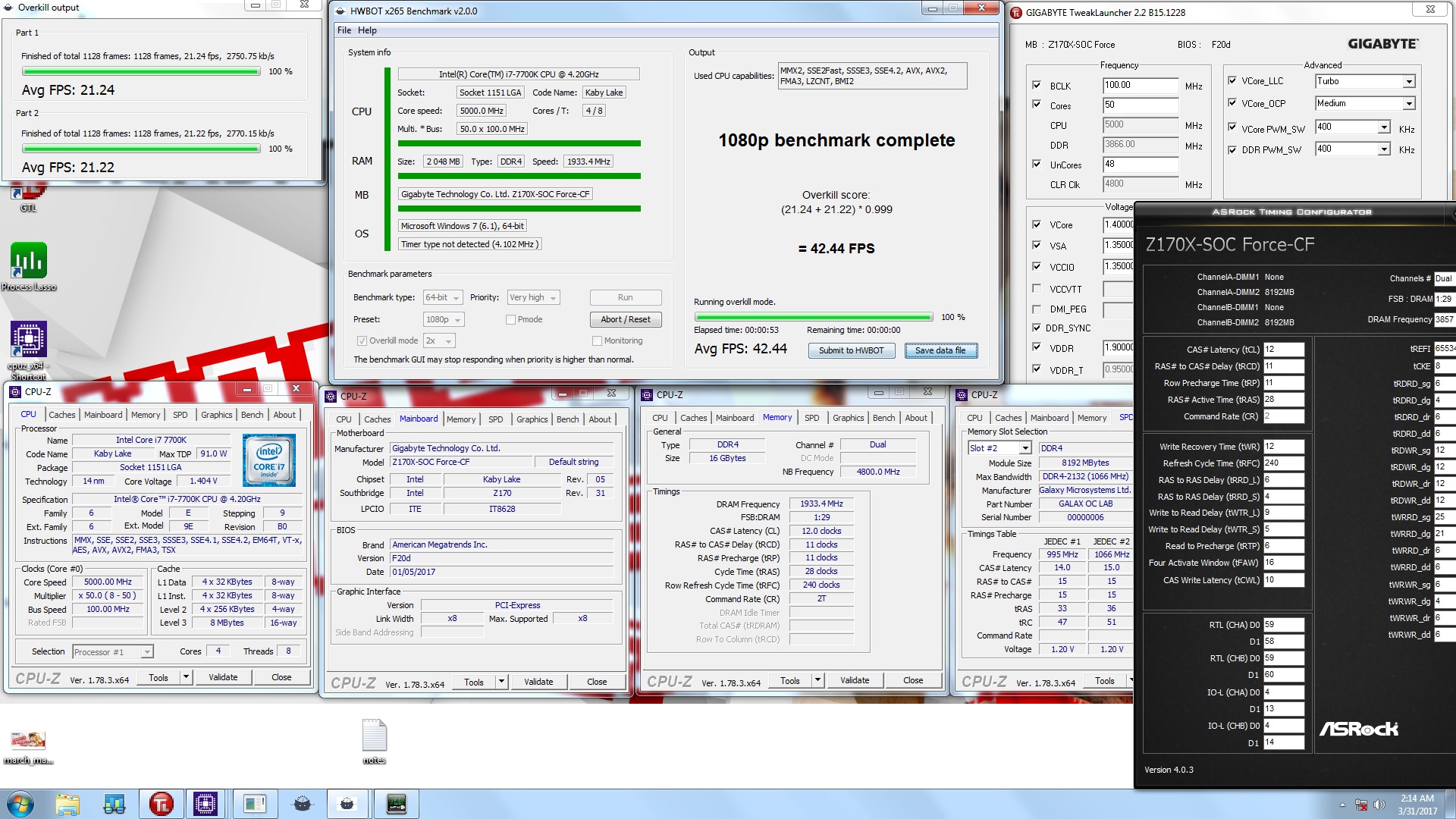
Task: Enable the DMI_PEG checkbox
Action: [1037, 309]
